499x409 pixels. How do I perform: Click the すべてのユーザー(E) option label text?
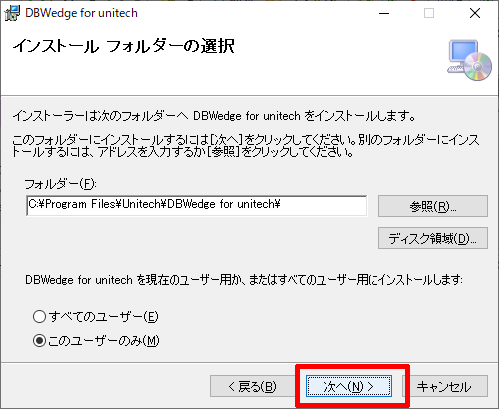tap(103, 316)
